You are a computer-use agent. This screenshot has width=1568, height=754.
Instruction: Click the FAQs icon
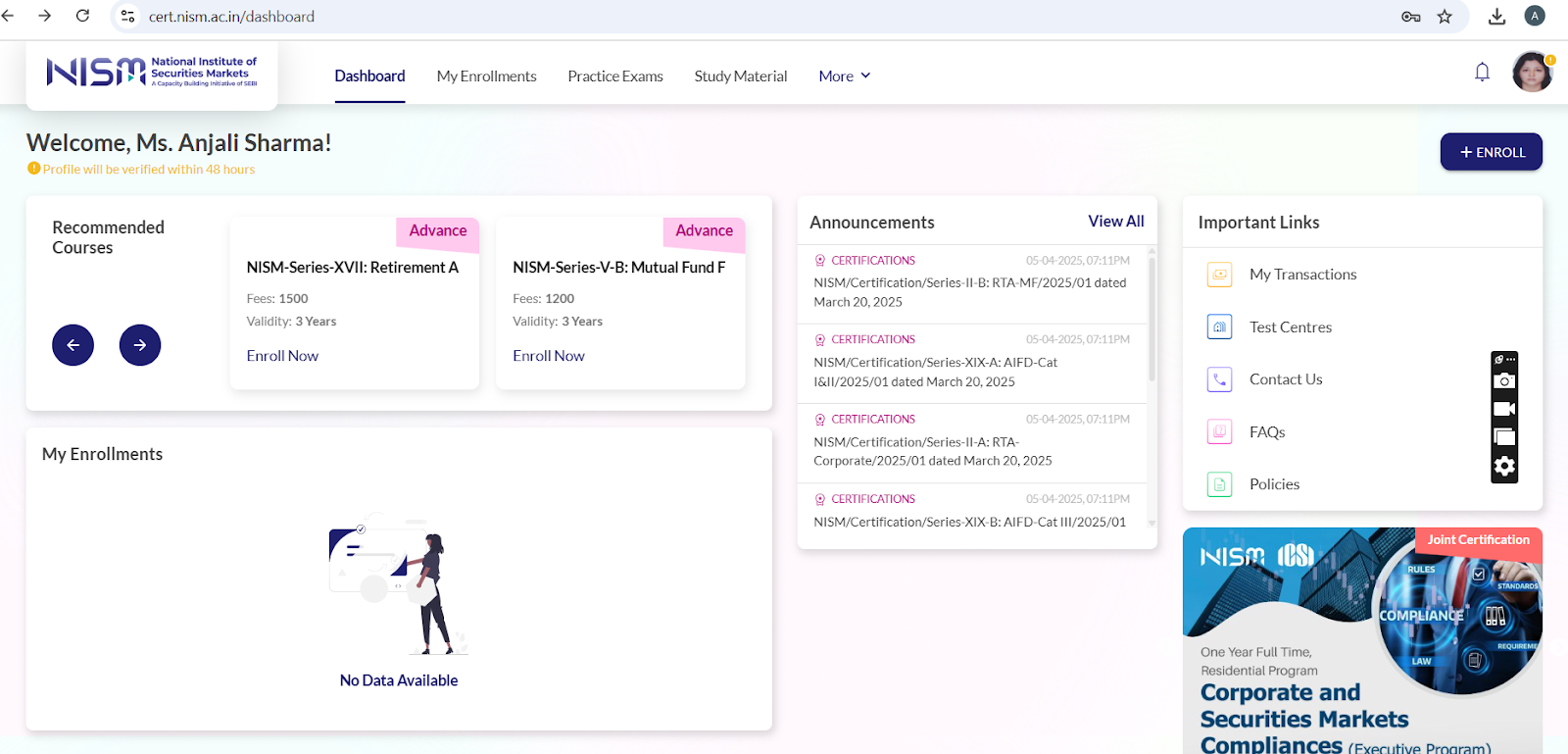click(x=1219, y=431)
